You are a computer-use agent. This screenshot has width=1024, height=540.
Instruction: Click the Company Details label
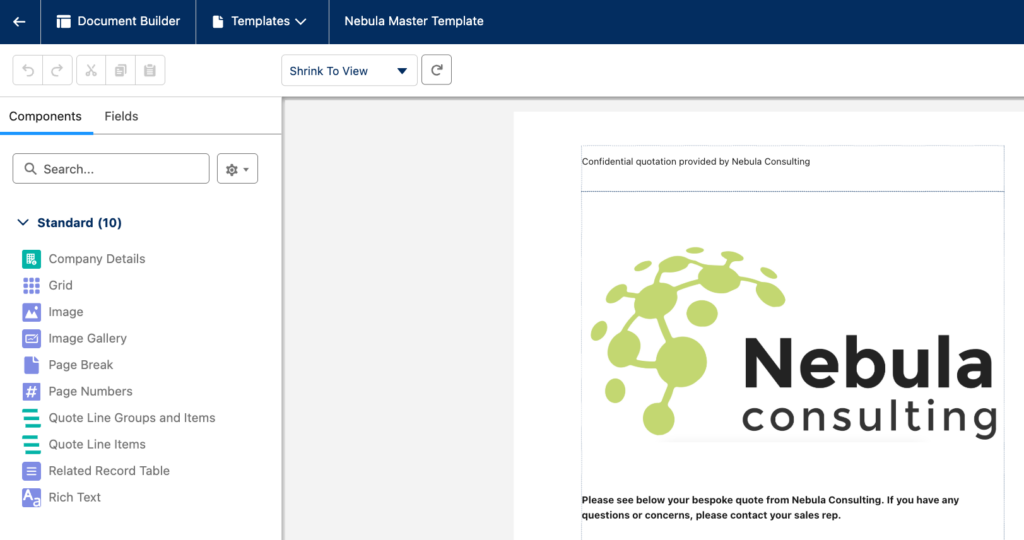(97, 259)
